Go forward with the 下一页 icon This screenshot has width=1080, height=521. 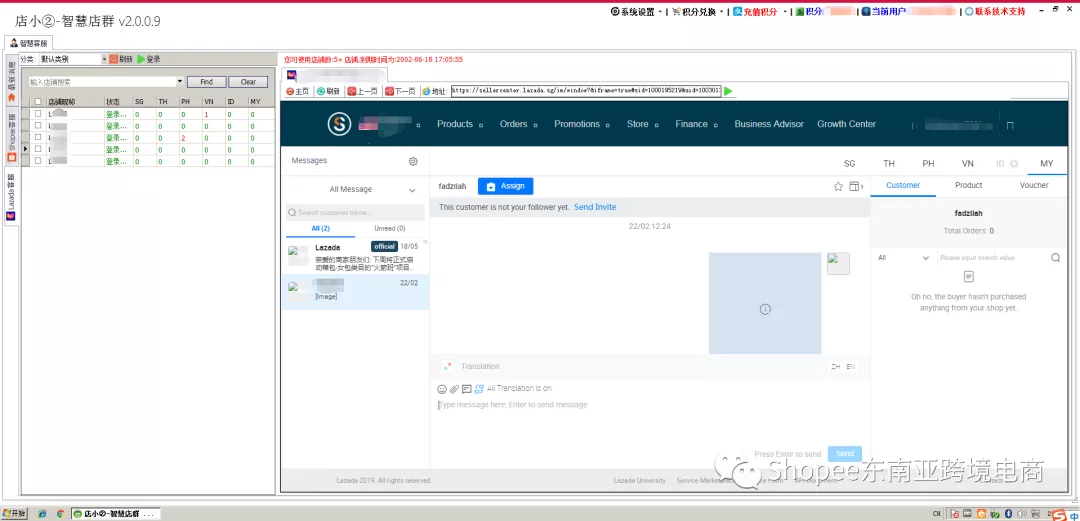(x=389, y=91)
